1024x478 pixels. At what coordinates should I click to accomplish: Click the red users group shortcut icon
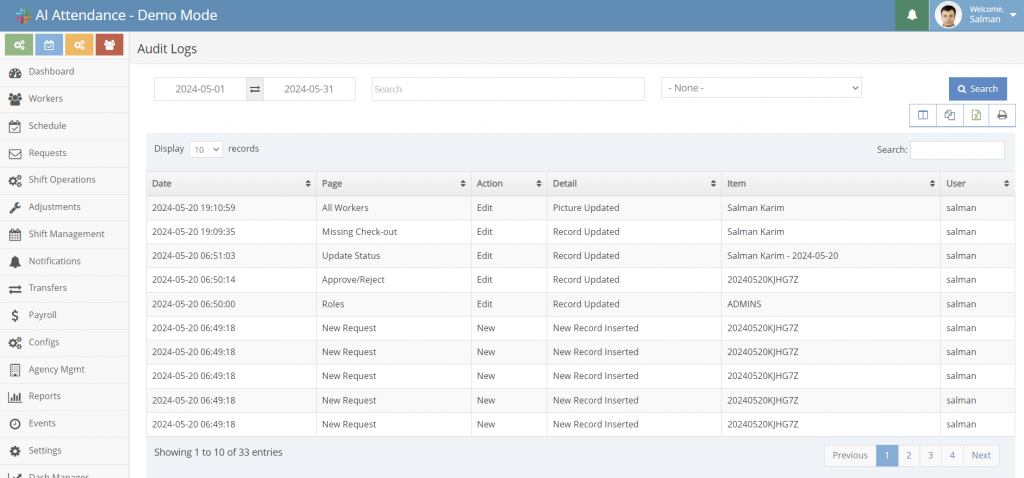[x=110, y=45]
